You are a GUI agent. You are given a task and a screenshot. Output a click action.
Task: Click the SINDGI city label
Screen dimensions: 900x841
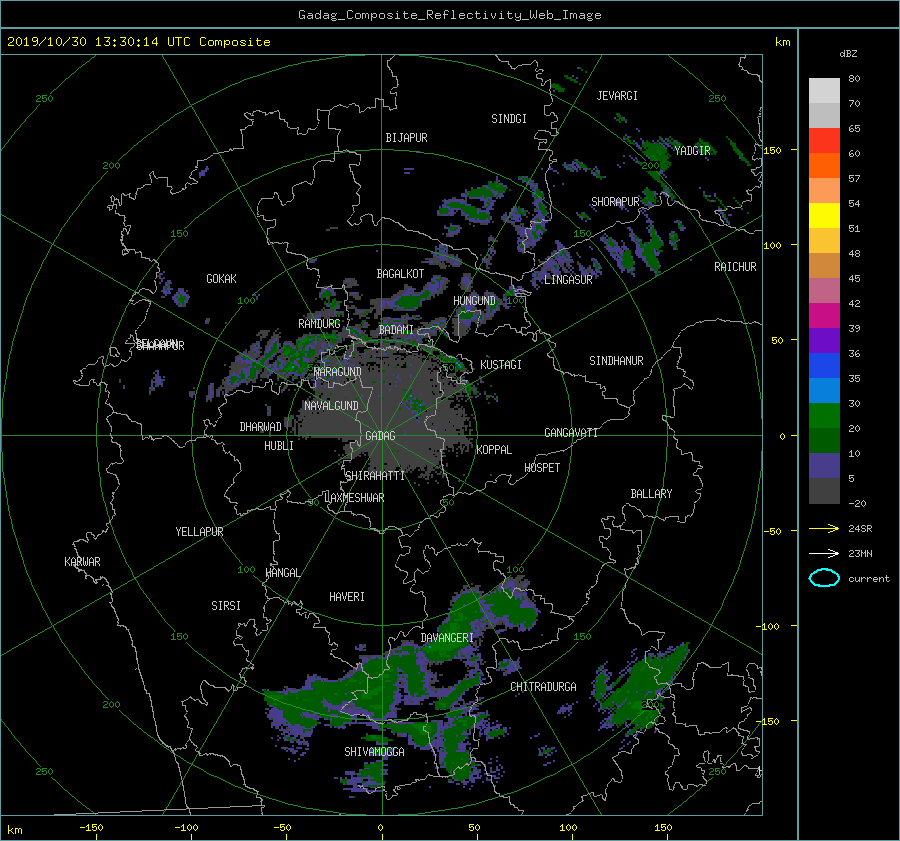point(509,119)
